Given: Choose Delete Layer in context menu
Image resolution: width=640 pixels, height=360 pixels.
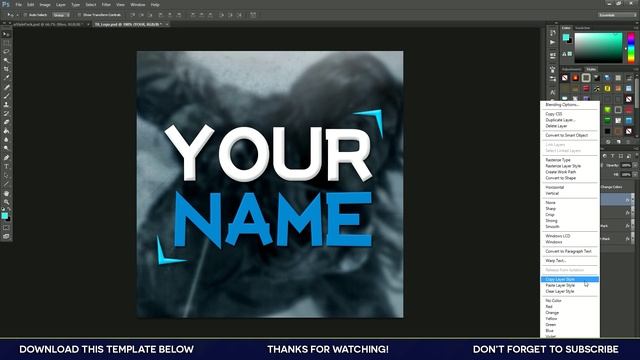Looking at the screenshot, I should [556, 126].
